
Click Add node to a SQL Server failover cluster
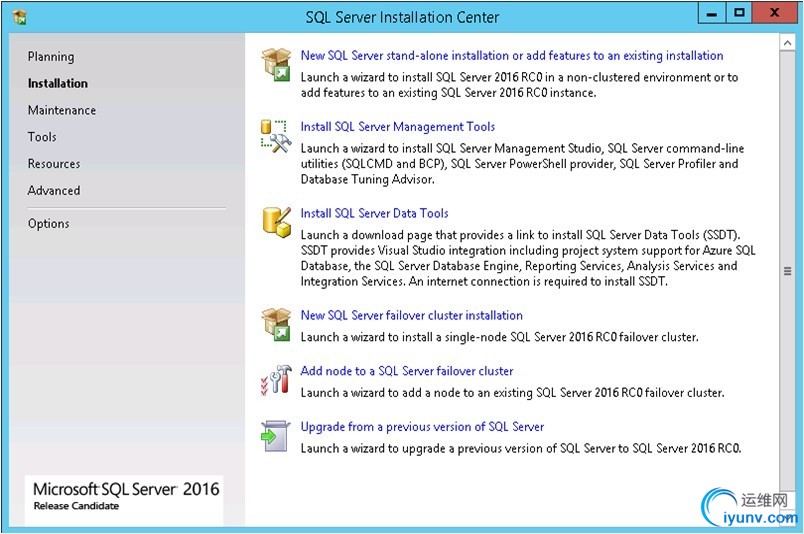pyautogui.click(x=407, y=371)
